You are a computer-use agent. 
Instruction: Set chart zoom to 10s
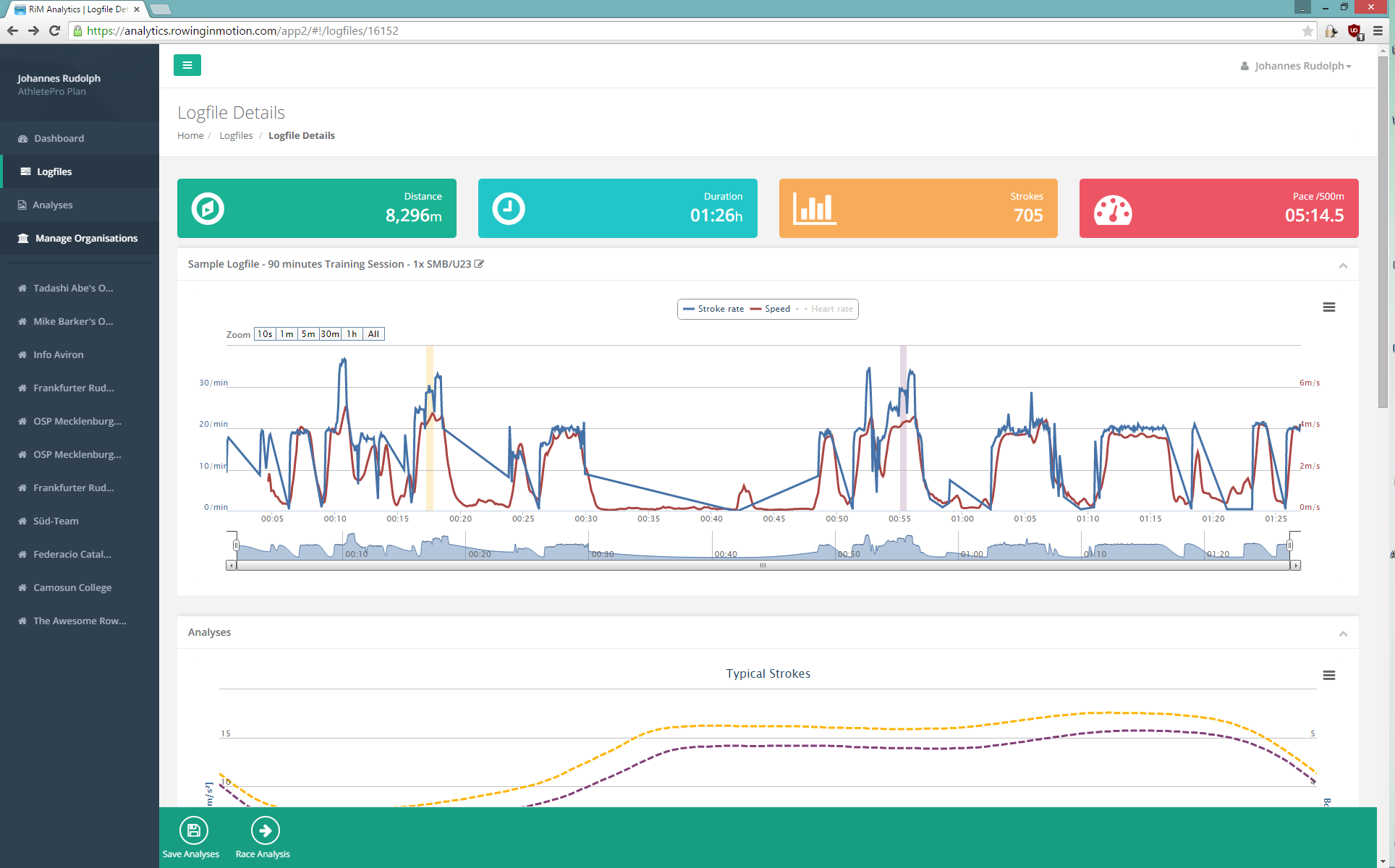(x=265, y=334)
